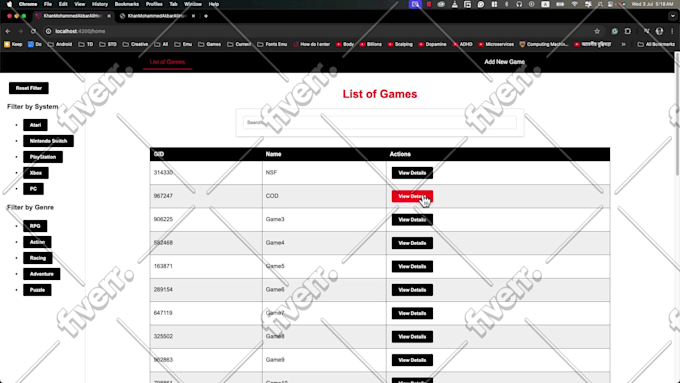Image resolution: width=680 pixels, height=383 pixels.
Task: Close the first KhanMohammedAkbarAli tab
Action: point(109,16)
